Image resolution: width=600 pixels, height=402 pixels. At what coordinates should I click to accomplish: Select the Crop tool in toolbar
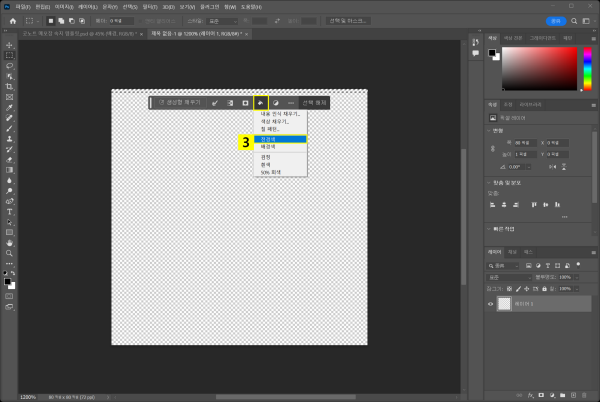[10, 87]
